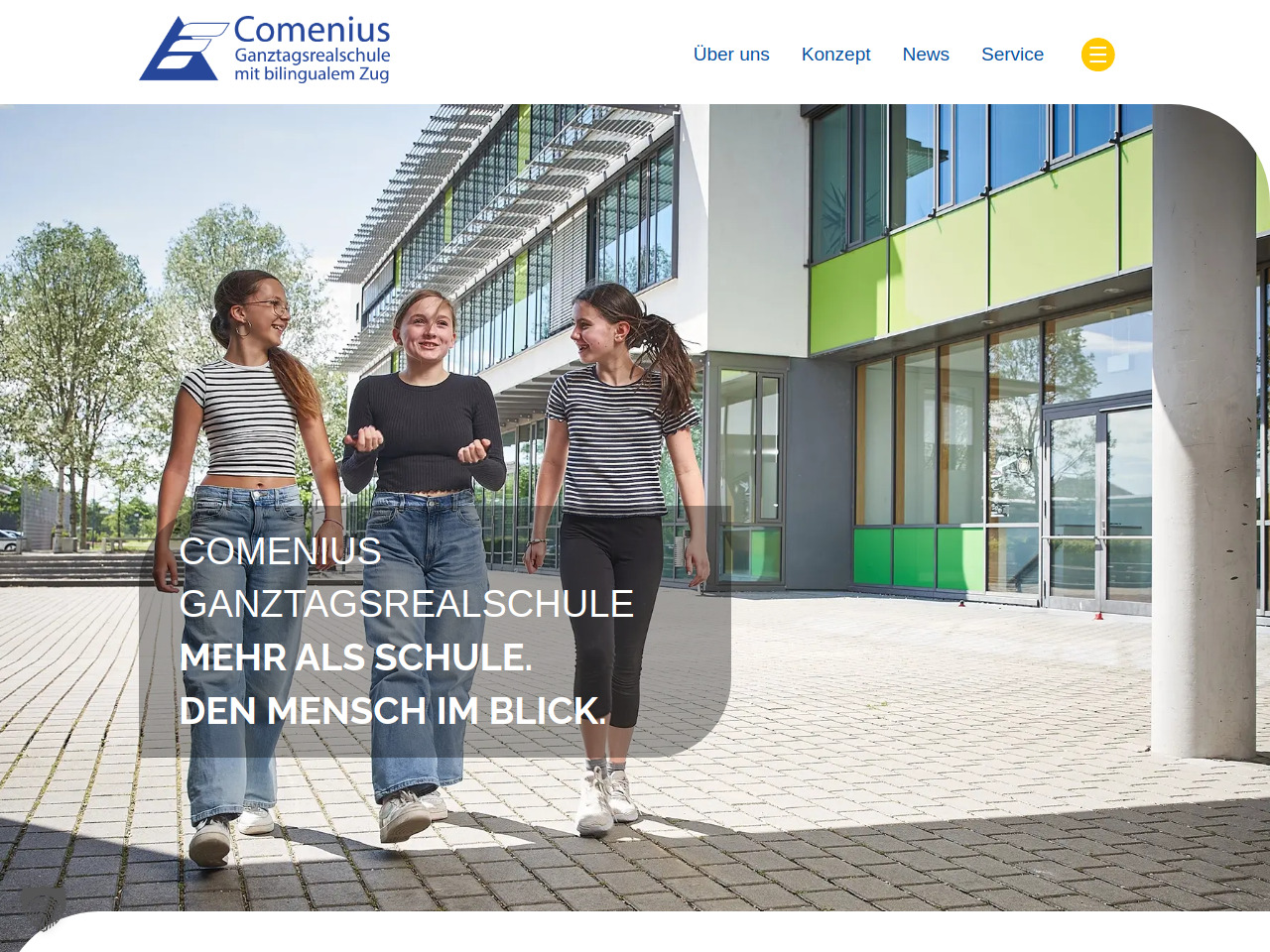The width and height of the screenshot is (1270, 952).
Task: Click the concrete pillar on the right
Action: [x=1203, y=426]
